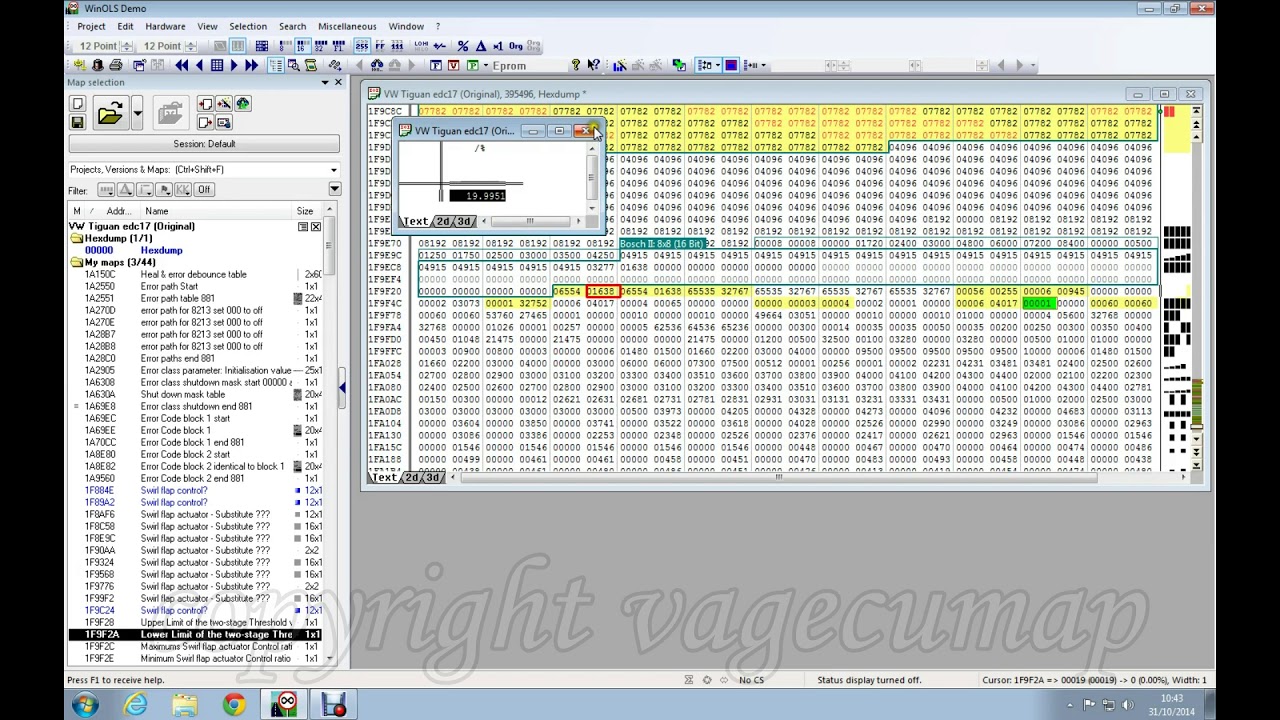
Task: Collapse the My maps folder node
Action: point(76,262)
